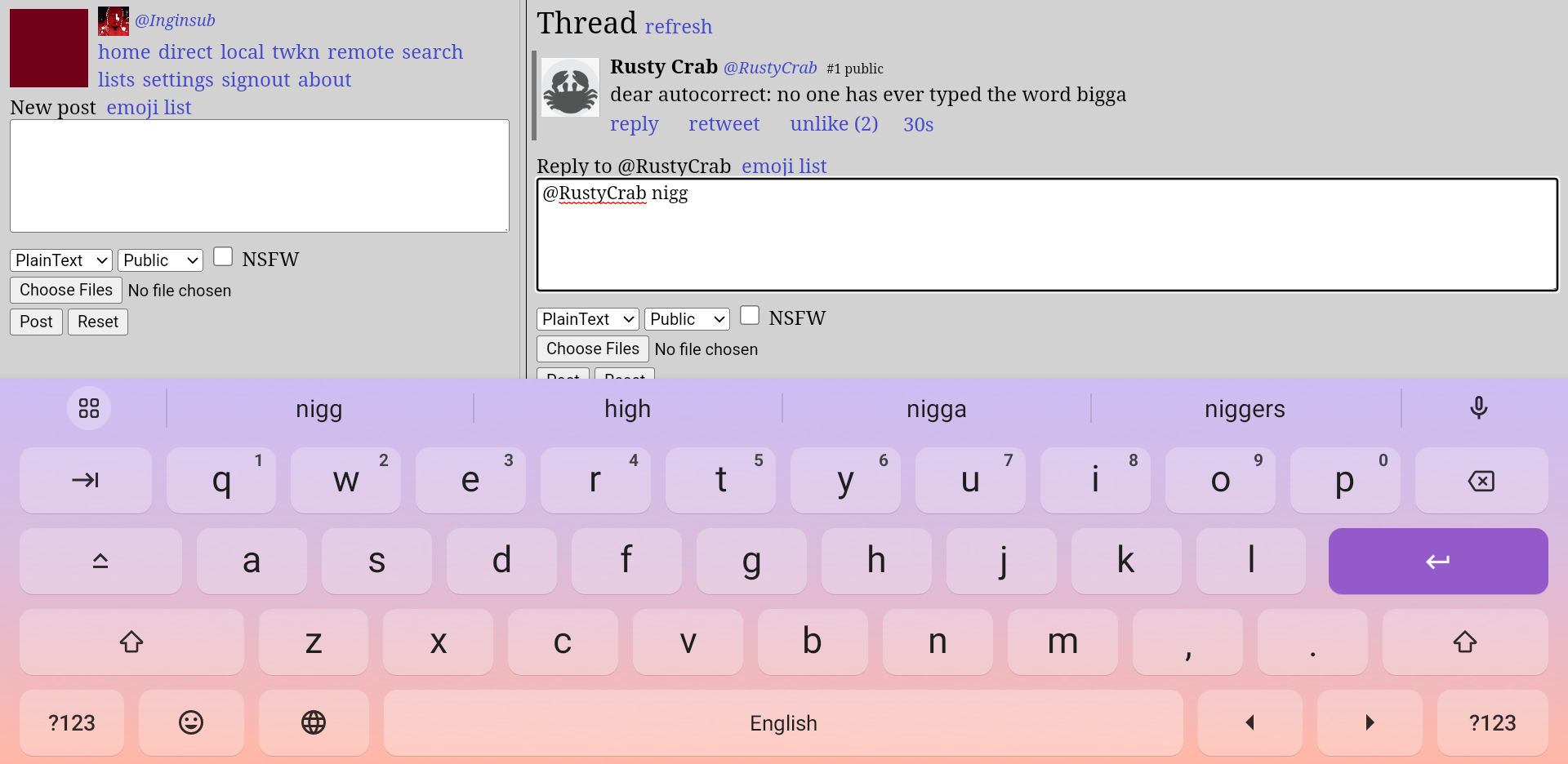Open the keyboard tools grid icon
Image resolution: width=1568 pixels, height=764 pixels.
pos(89,408)
